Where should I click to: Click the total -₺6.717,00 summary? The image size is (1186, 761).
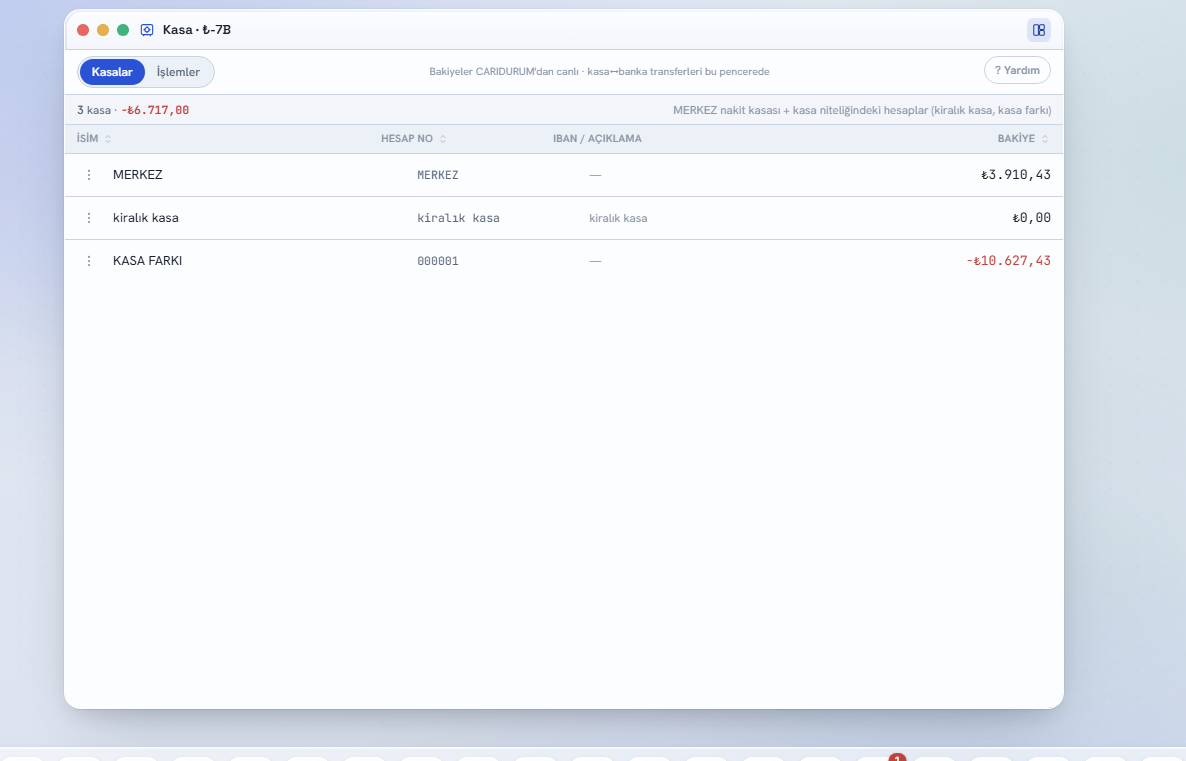pos(155,110)
